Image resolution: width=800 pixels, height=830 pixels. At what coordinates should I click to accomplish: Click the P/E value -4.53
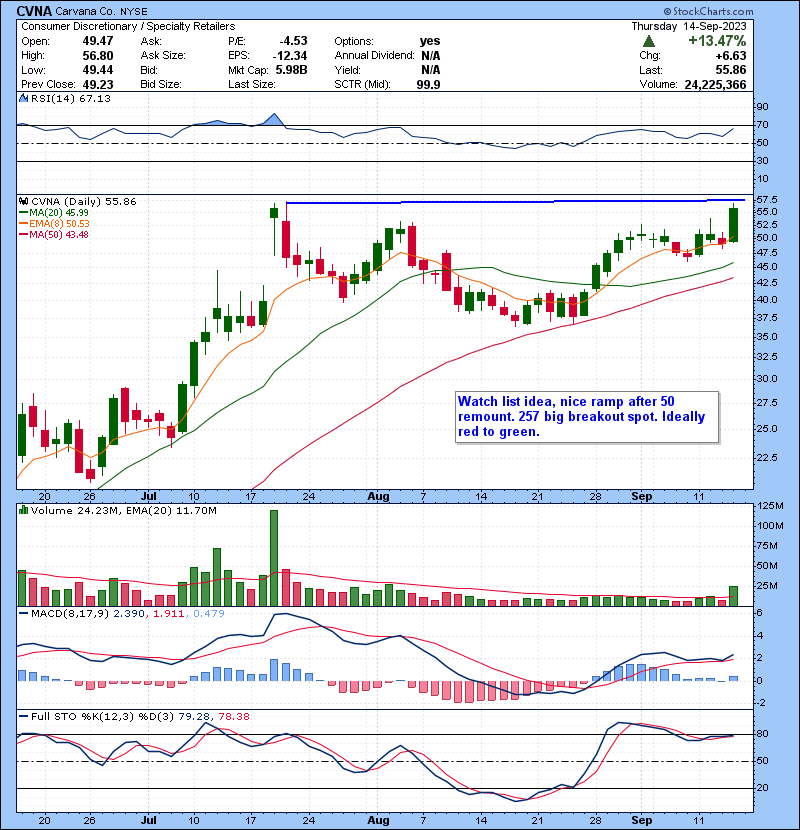point(293,41)
